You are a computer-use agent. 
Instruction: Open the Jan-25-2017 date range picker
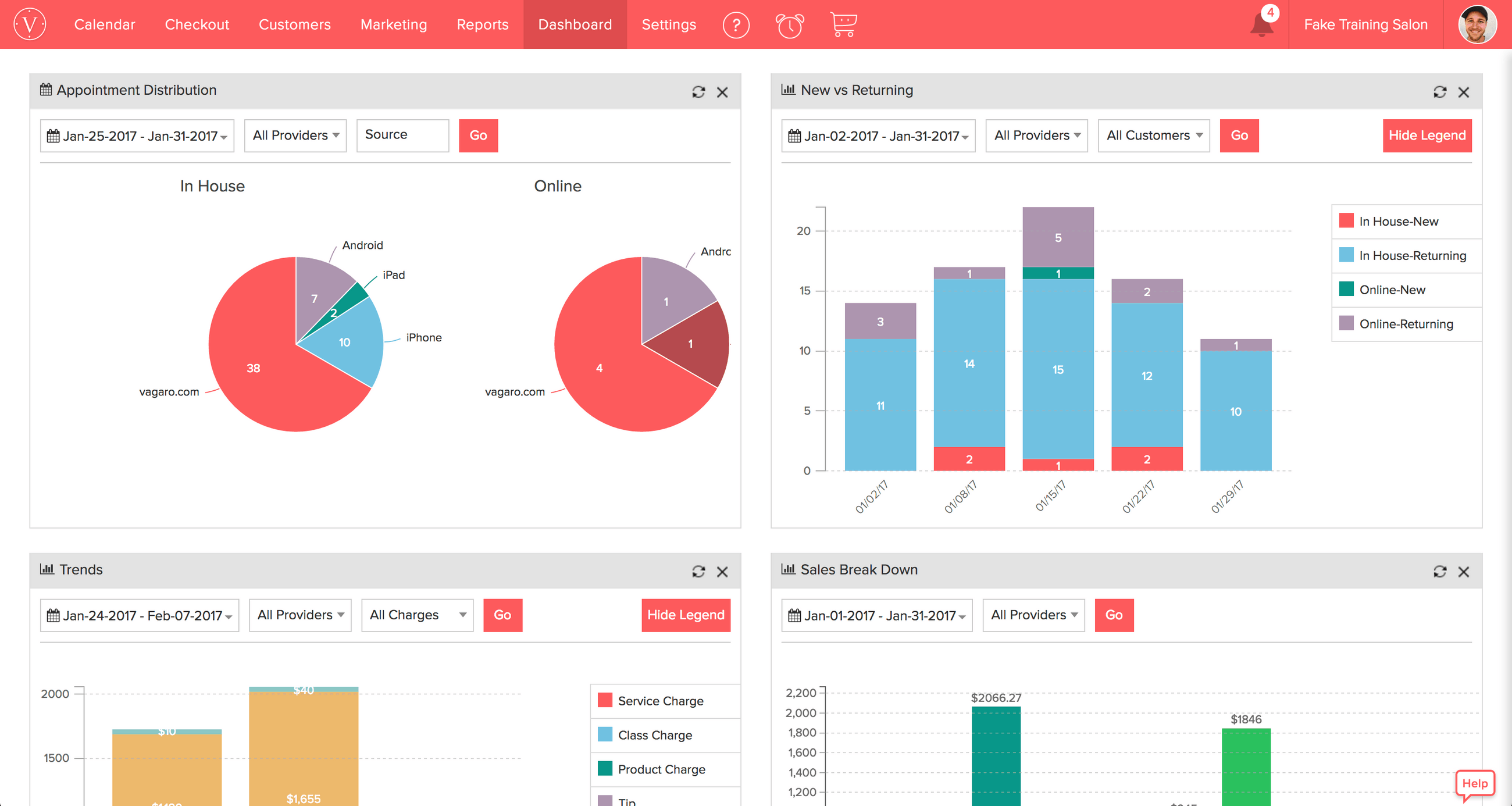(137, 135)
